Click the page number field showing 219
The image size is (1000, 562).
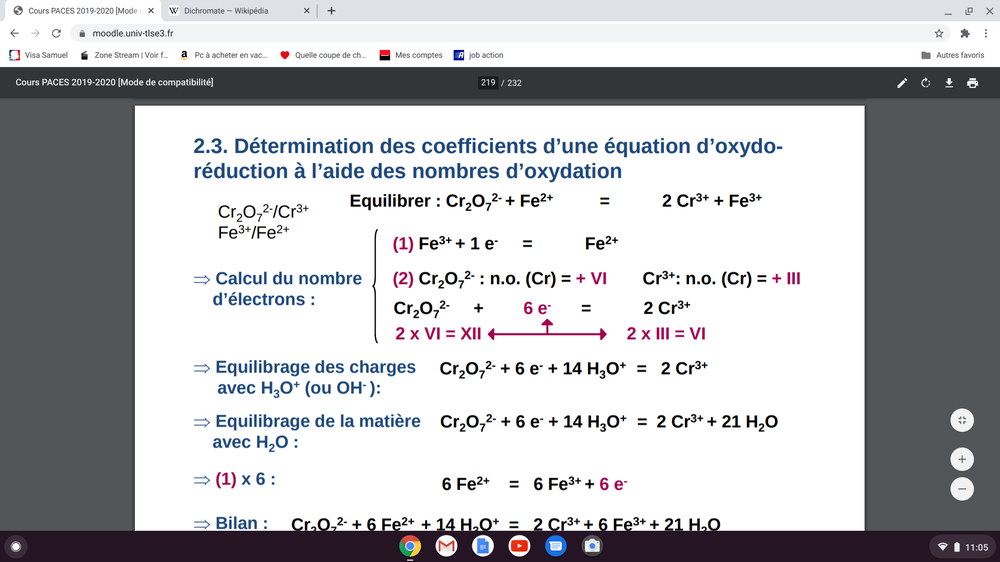pos(487,83)
